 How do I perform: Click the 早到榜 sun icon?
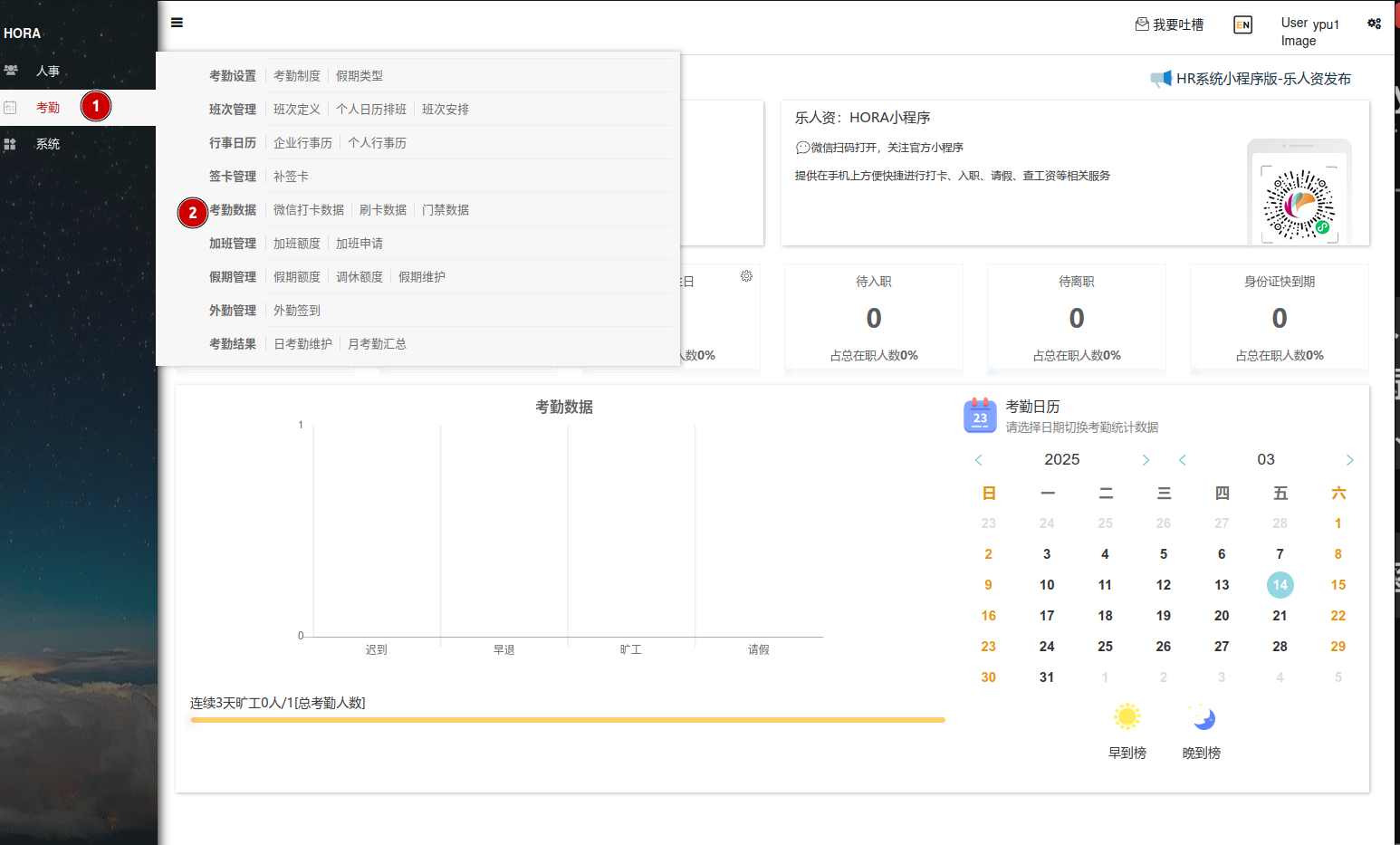[1127, 717]
